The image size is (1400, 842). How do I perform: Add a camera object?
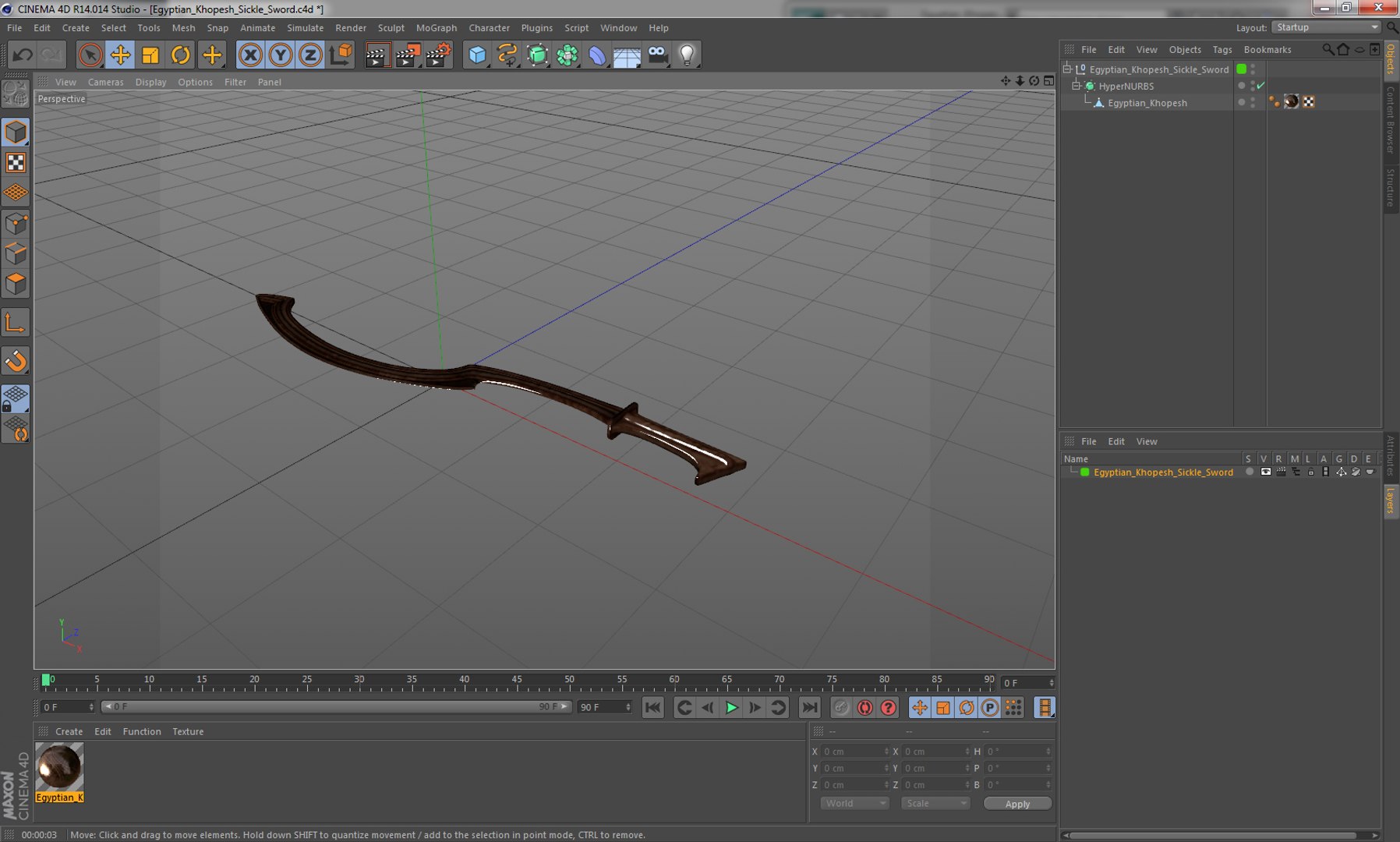tap(657, 55)
